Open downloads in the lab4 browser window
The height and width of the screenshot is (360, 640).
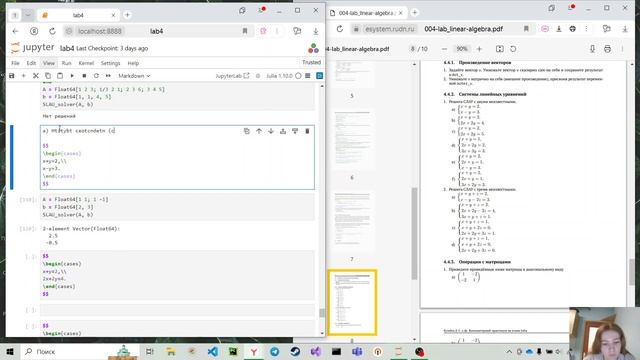tap(316, 31)
